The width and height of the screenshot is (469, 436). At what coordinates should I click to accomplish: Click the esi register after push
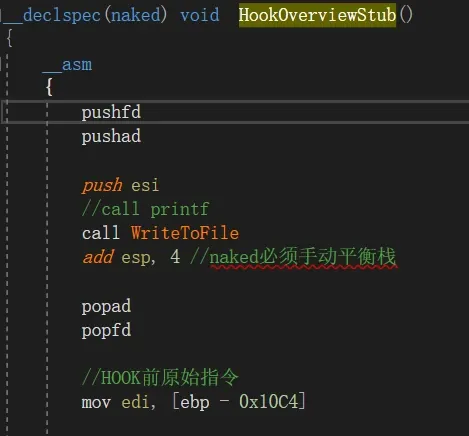[x=145, y=185]
